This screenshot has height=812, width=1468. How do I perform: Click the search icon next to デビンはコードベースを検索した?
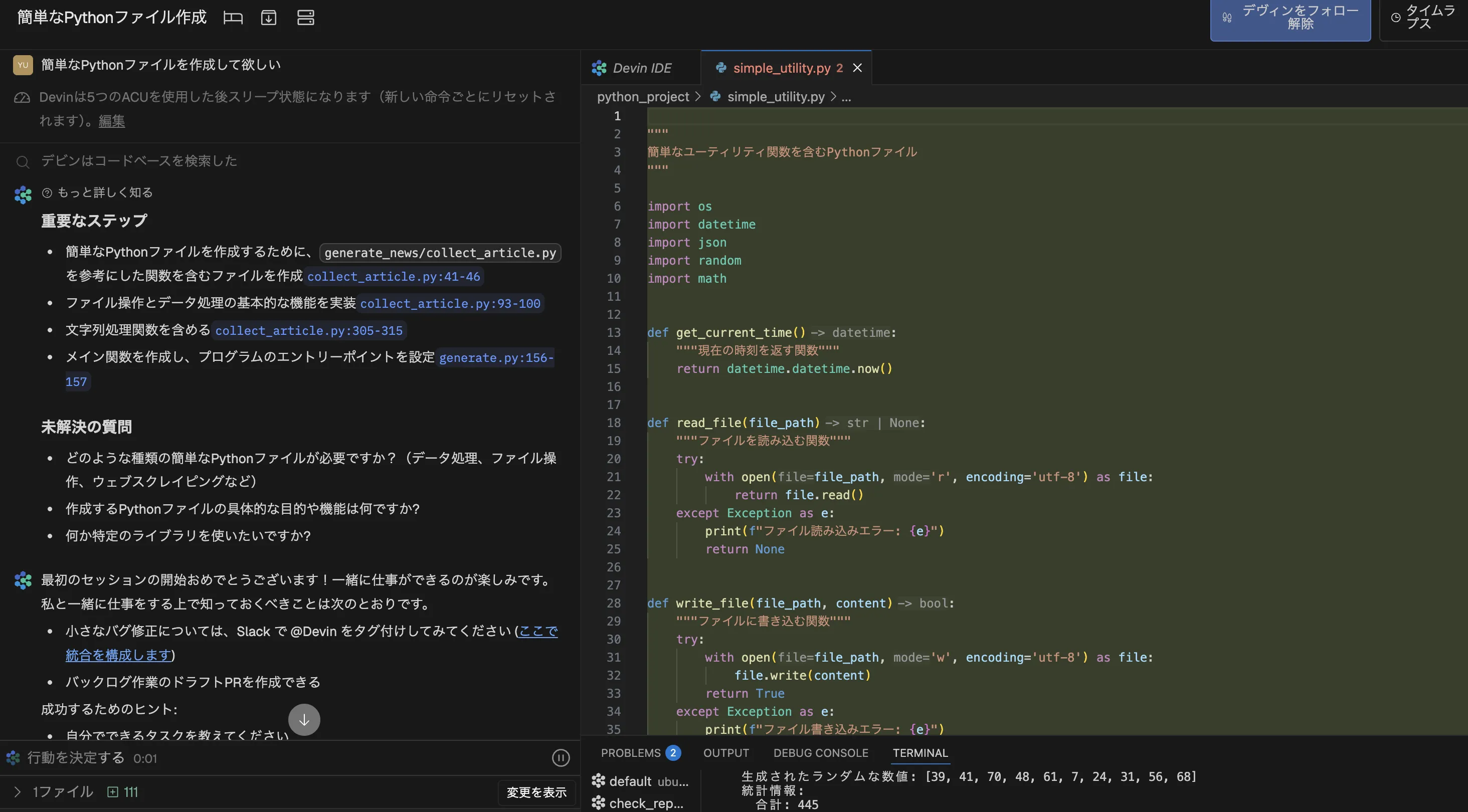point(23,162)
